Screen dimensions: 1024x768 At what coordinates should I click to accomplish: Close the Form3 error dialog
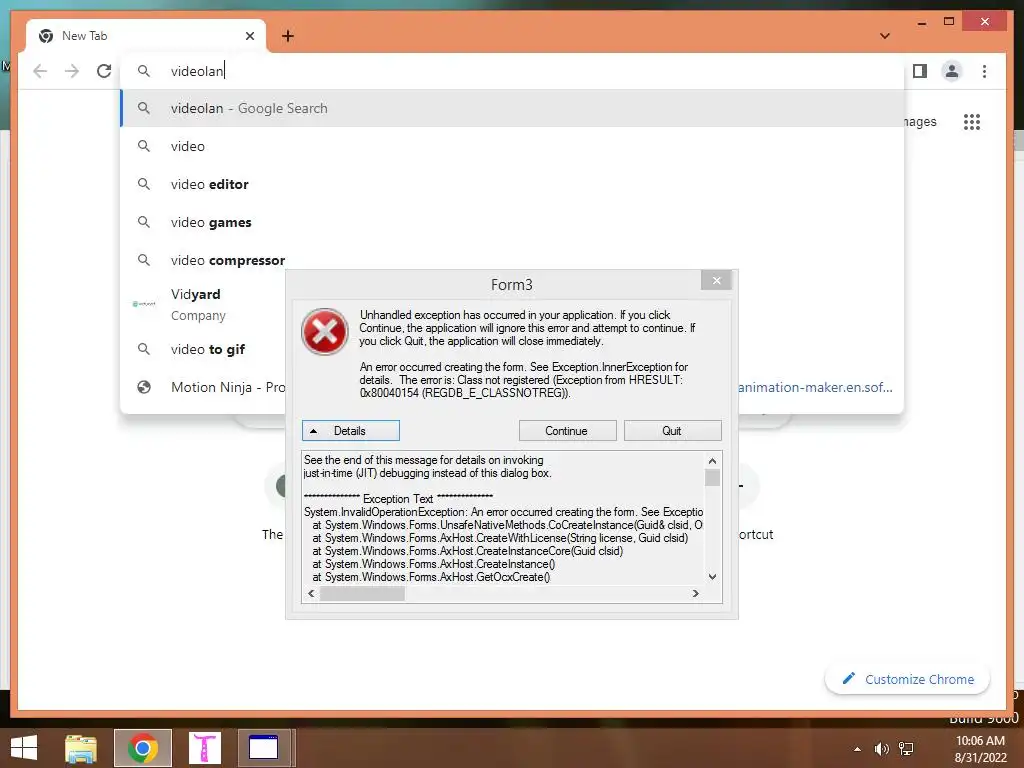pos(716,280)
